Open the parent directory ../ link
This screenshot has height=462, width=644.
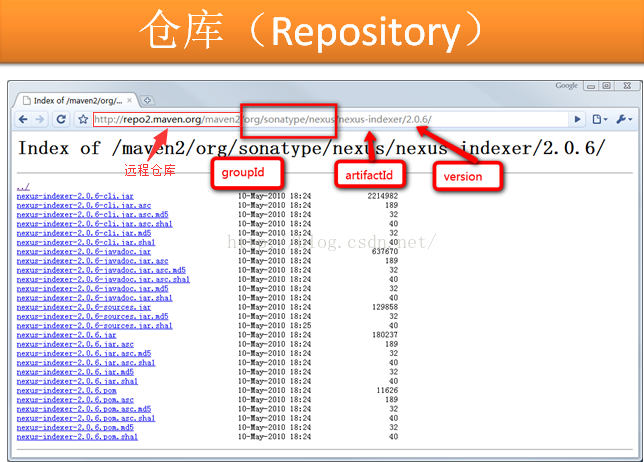[23, 187]
